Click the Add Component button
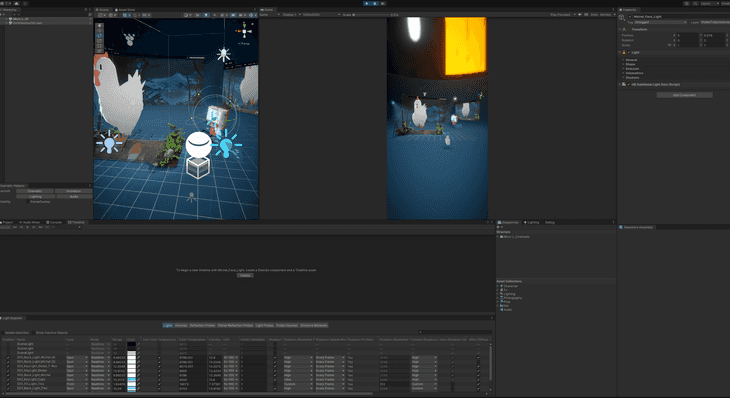Viewport: 730px width, 398px height. 684,95
